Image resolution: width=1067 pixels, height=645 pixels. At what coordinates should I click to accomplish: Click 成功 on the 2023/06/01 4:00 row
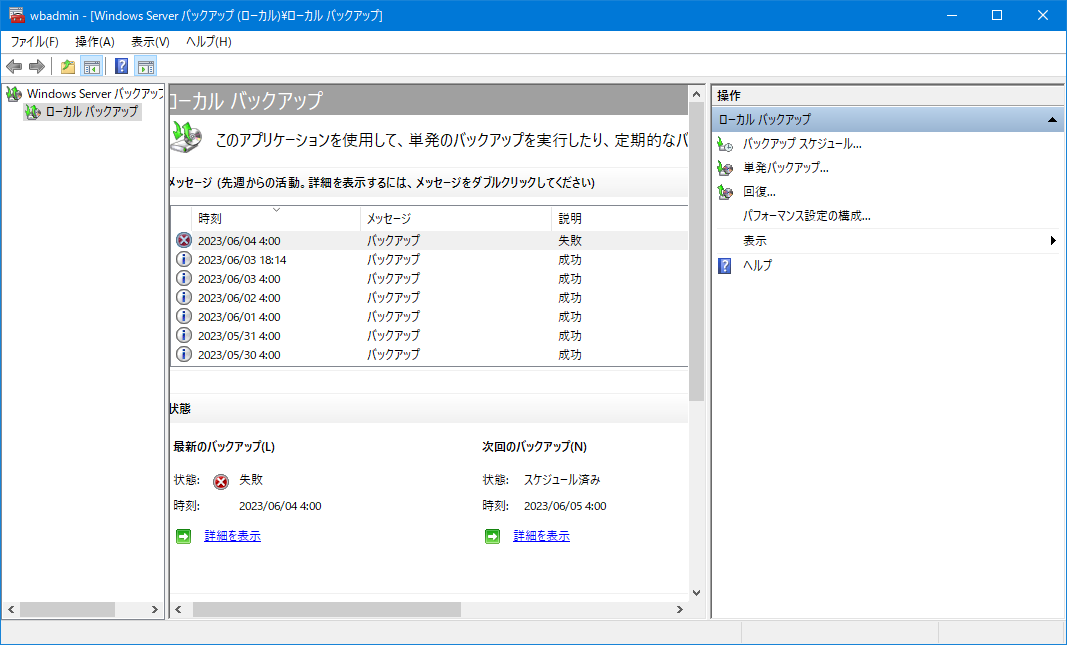click(570, 316)
